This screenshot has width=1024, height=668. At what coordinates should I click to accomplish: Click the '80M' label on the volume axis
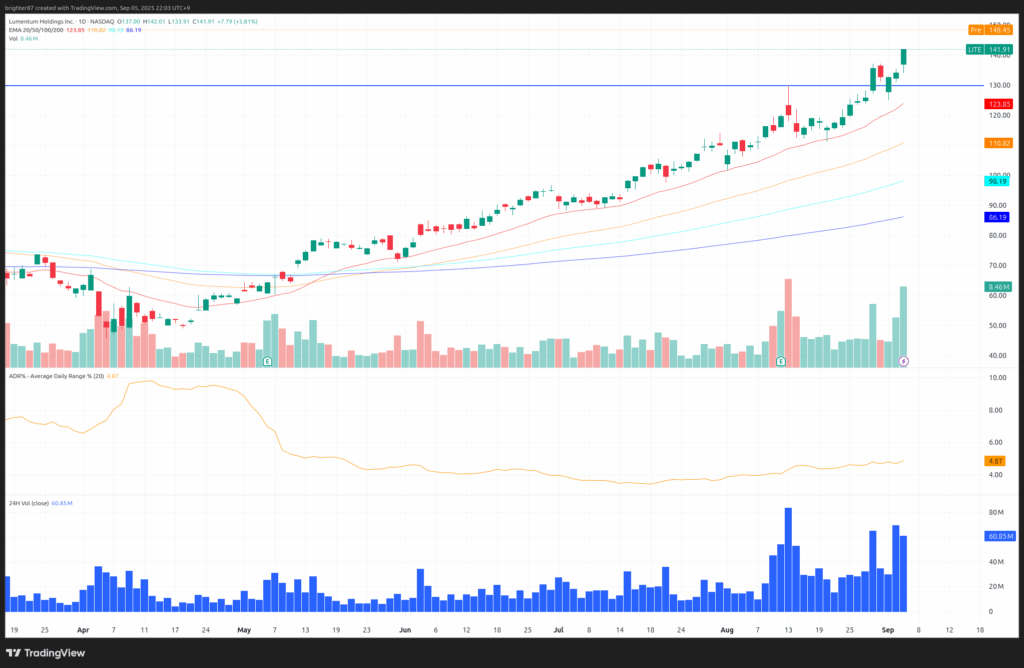pyautogui.click(x=996, y=513)
